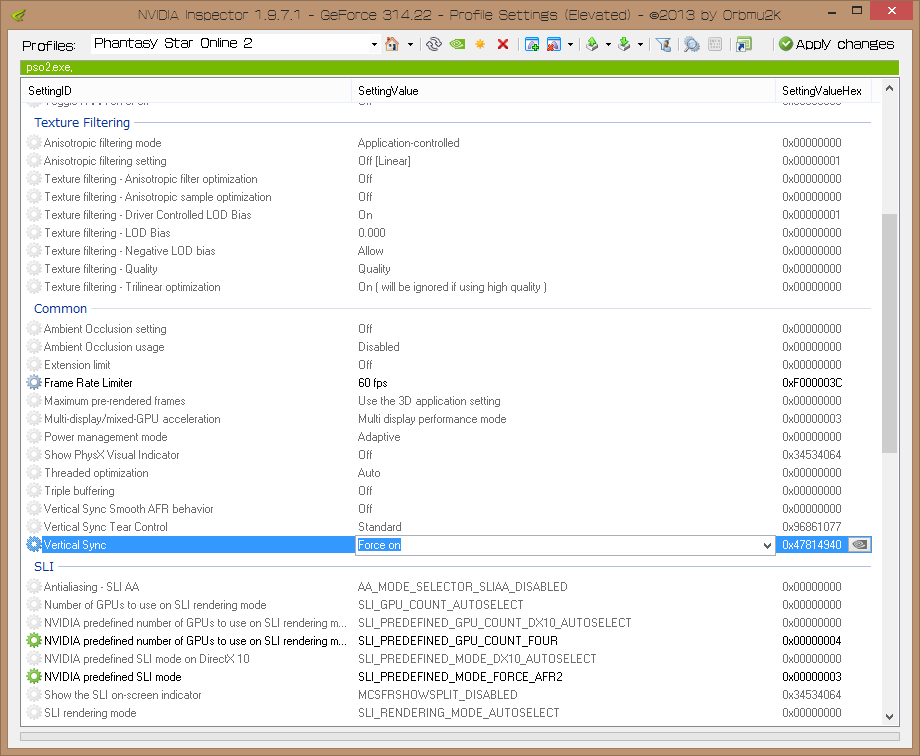Click the scrollbar up arrow
Viewport: 920px width, 756px height.
889,89
